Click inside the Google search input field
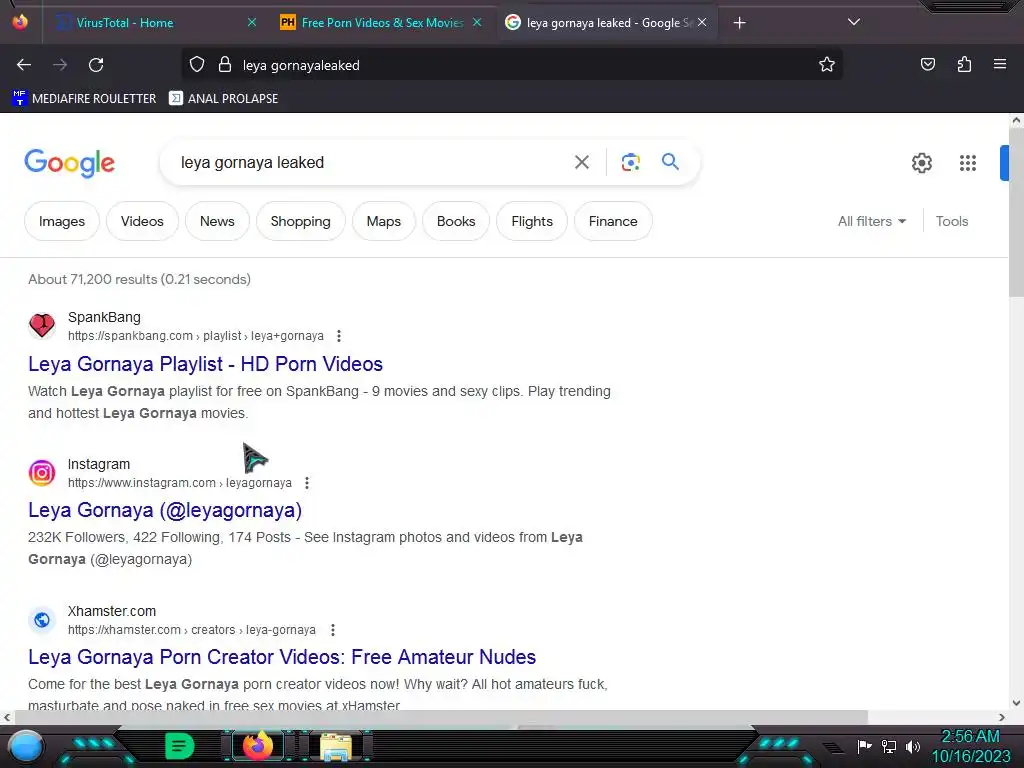 click(x=372, y=162)
